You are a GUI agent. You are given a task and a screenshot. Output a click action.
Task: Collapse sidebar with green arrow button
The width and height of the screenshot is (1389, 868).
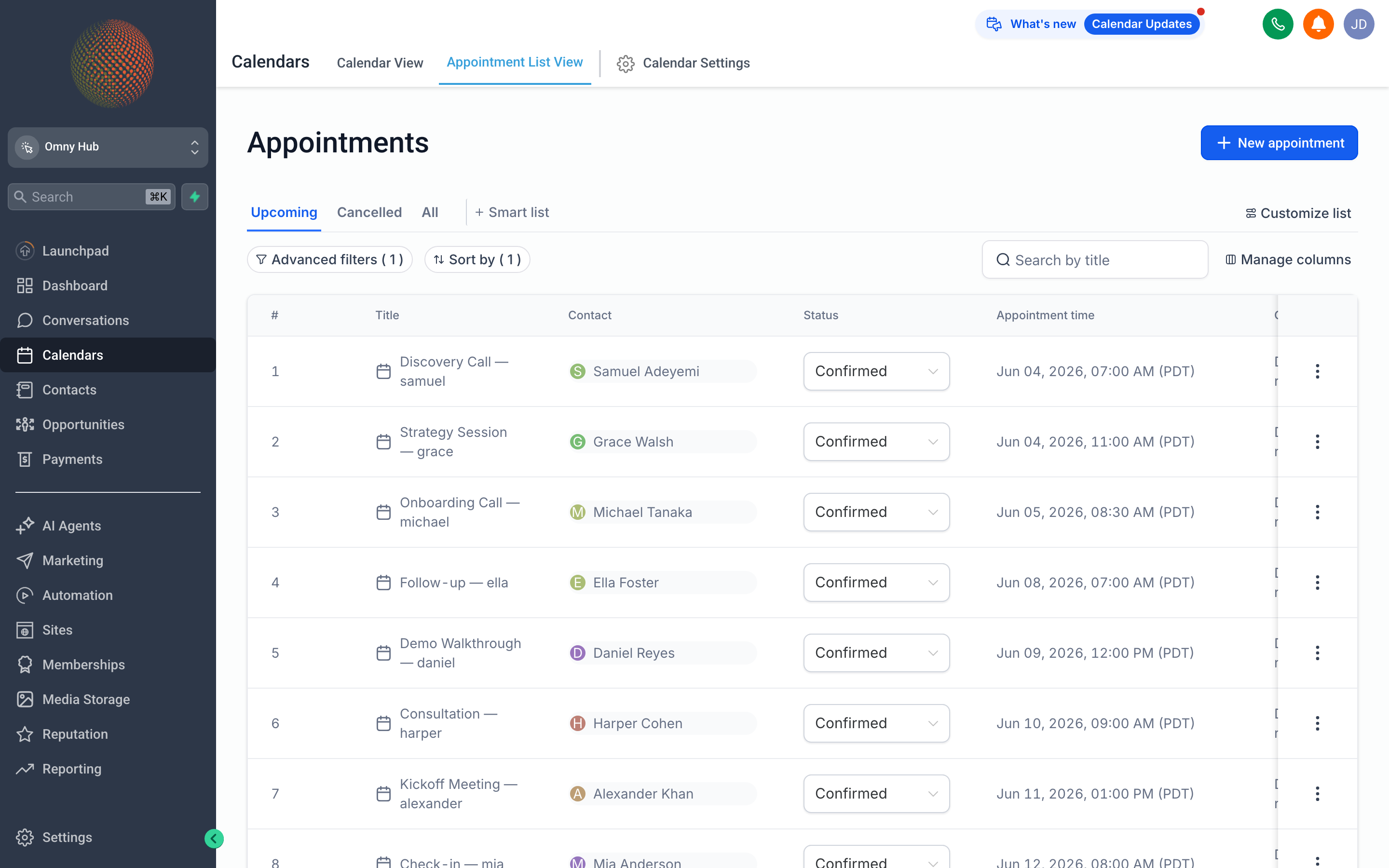coord(214,839)
